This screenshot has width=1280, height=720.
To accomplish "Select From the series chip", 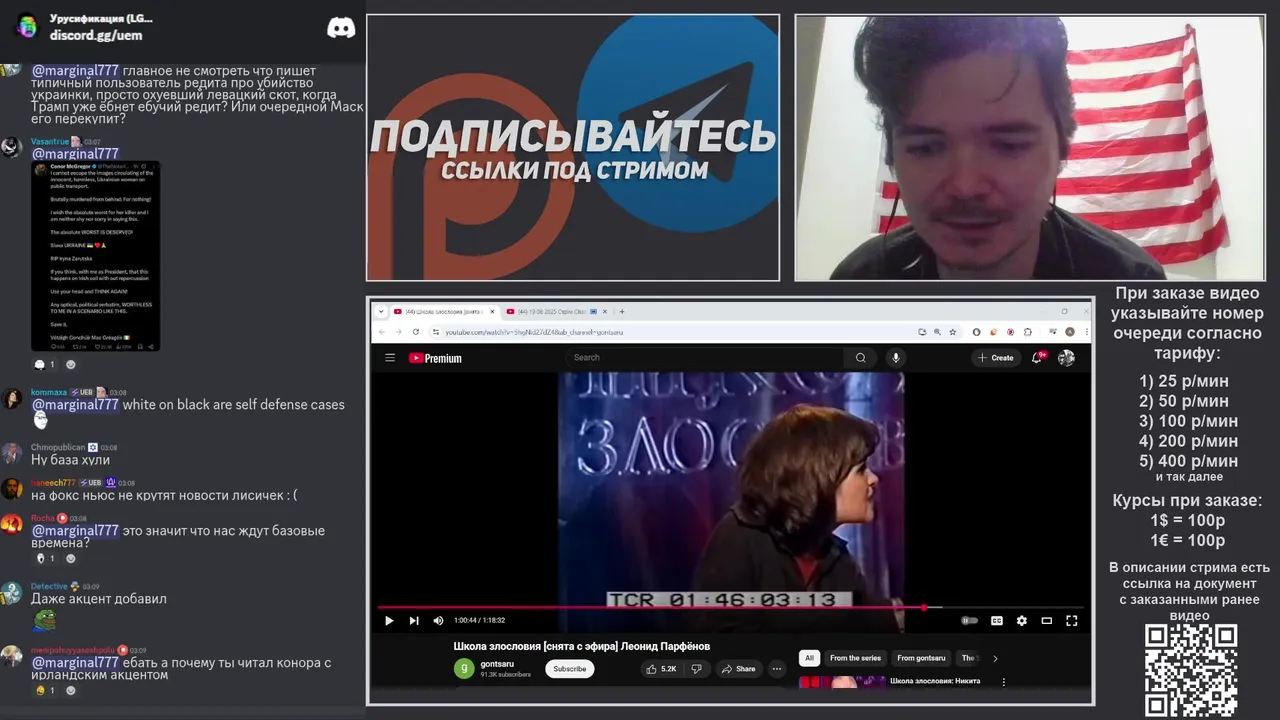I will click(x=855, y=658).
